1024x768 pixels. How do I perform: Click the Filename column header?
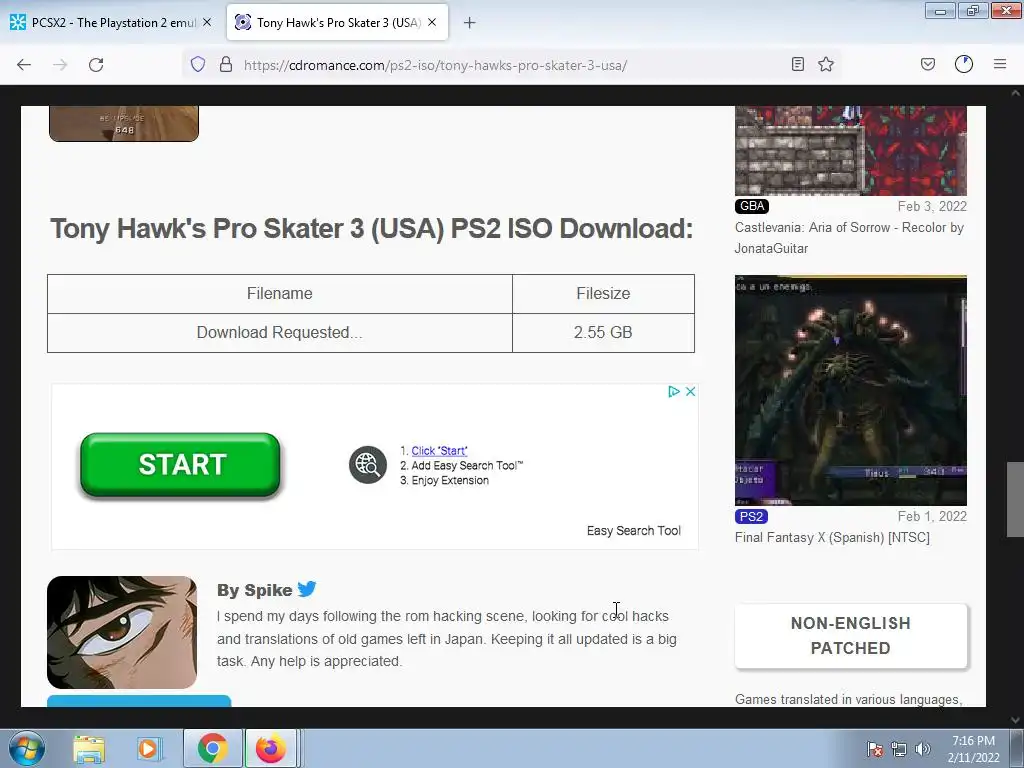click(280, 293)
